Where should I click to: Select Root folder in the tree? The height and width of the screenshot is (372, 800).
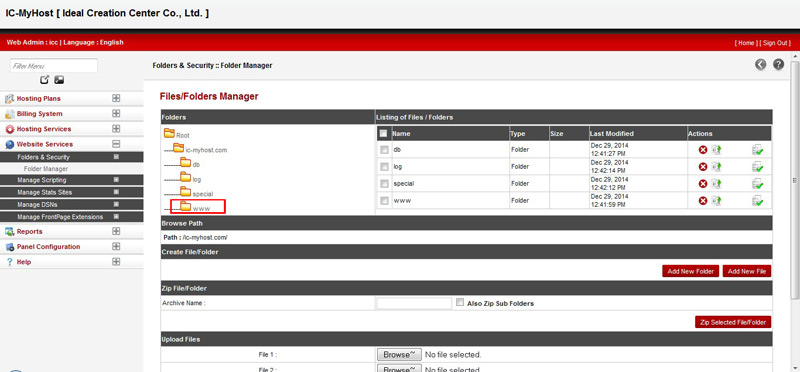177,135
